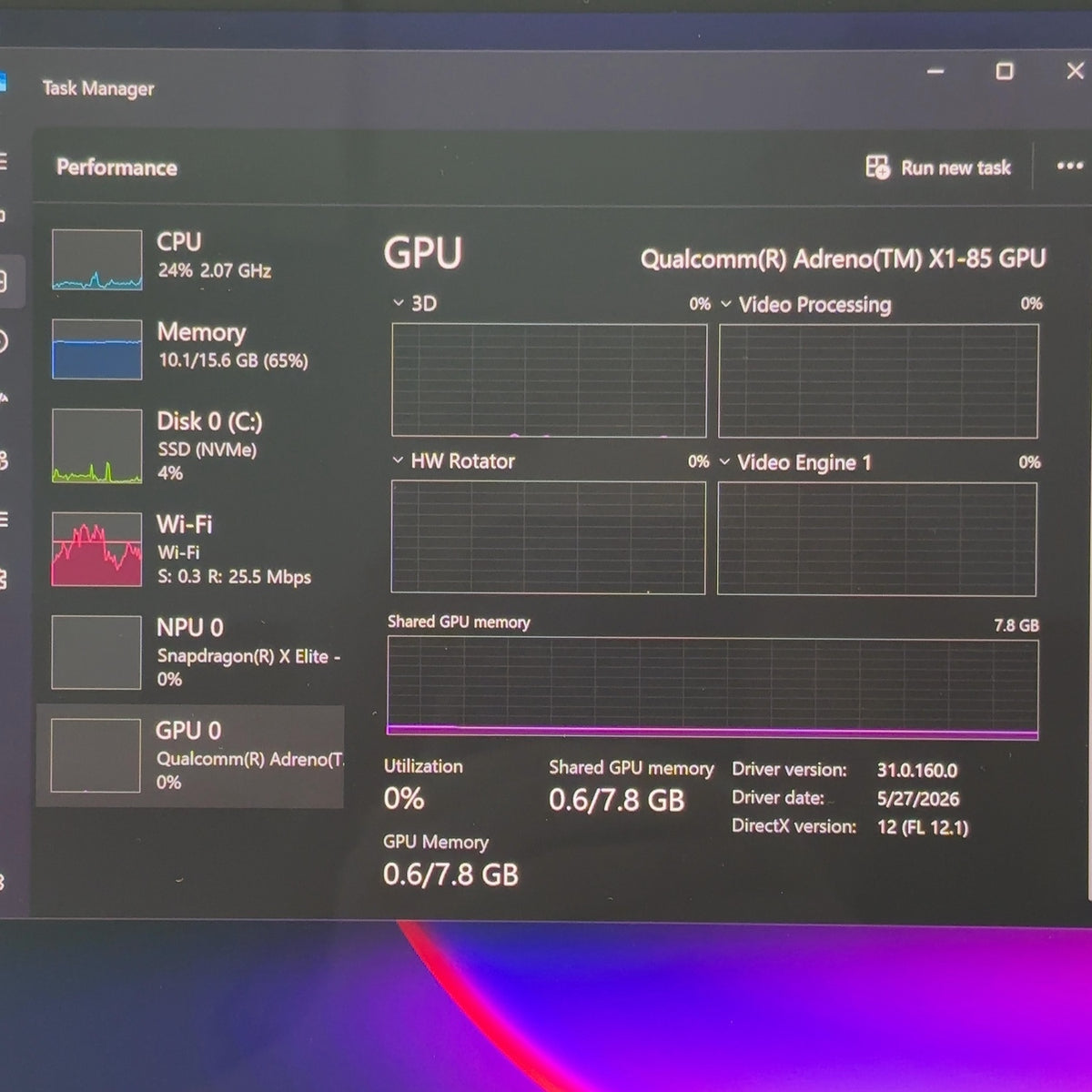Click the HW Rotator usage graph

pos(548,538)
